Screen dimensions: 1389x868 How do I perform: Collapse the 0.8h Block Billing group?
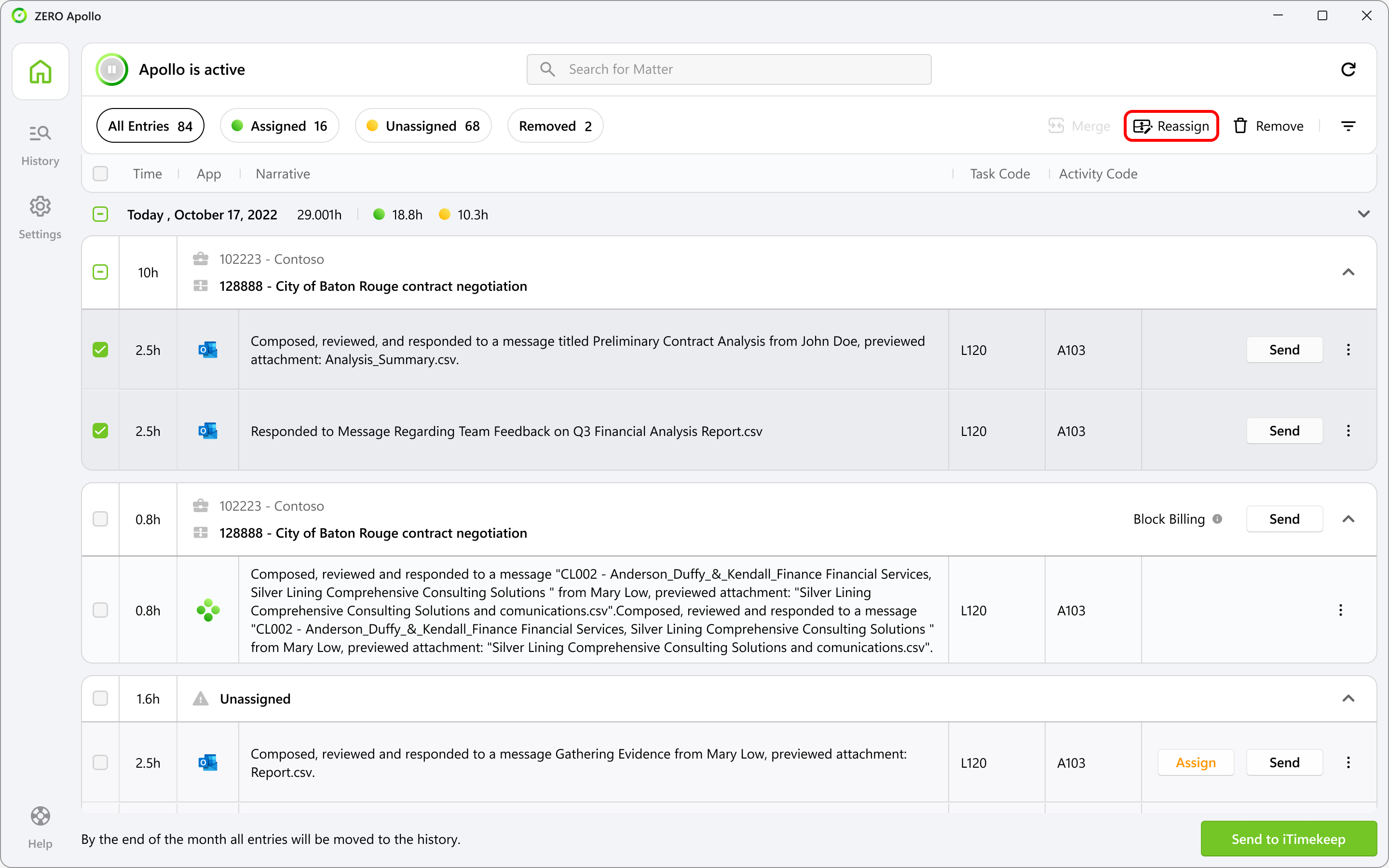pyautogui.click(x=1348, y=519)
